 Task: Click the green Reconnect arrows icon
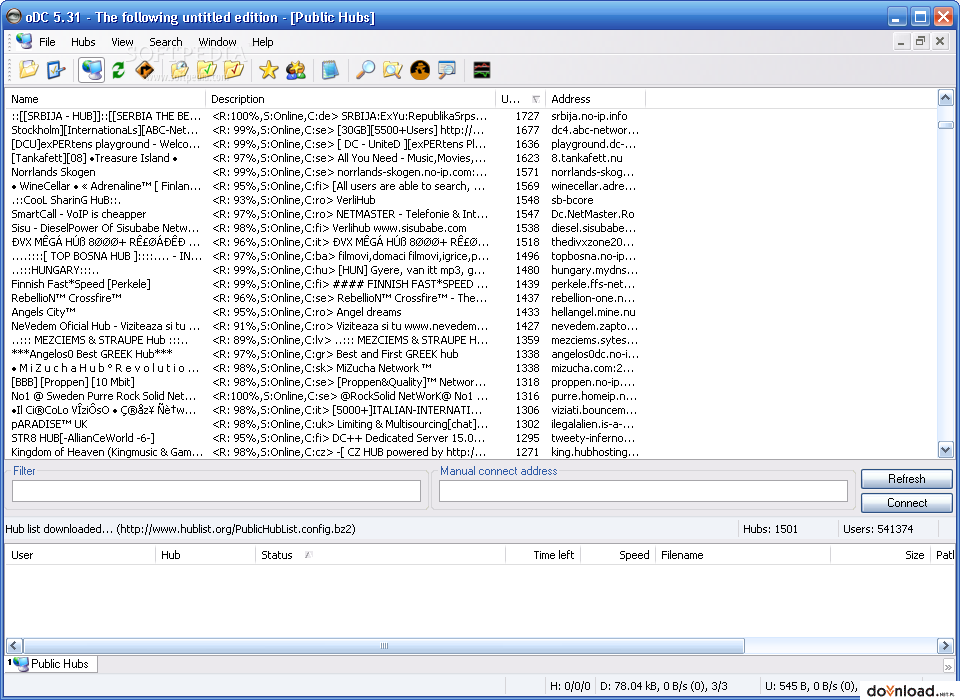point(118,70)
